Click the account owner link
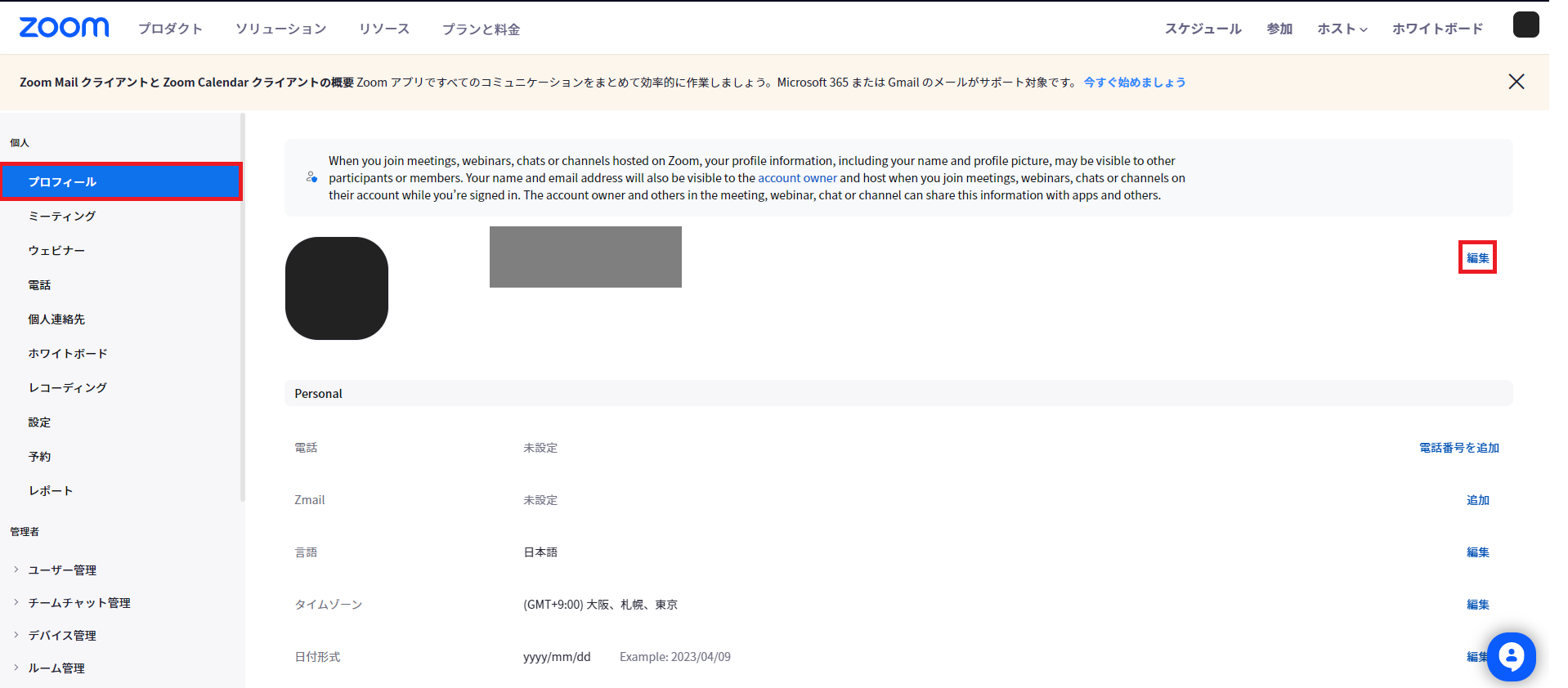The width and height of the screenshot is (1568, 688). coord(797,178)
